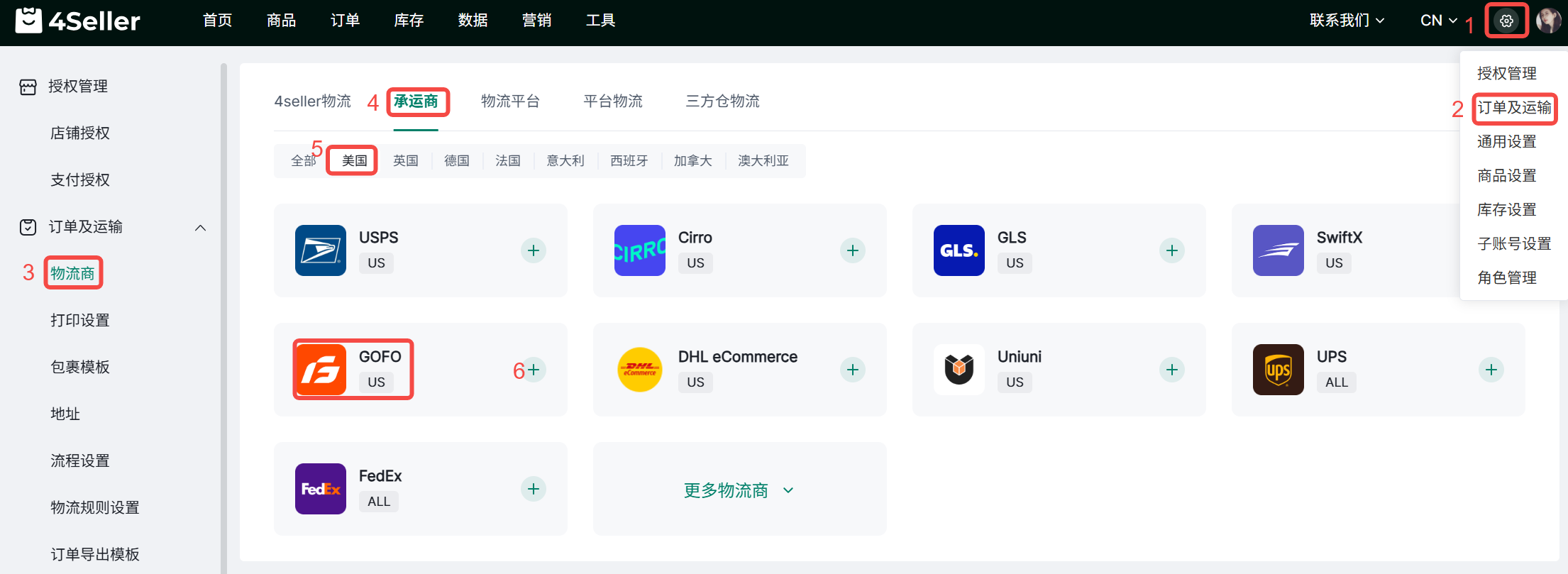Show 全部 countries filter option
This screenshot has width=1568, height=574.
coord(302,161)
